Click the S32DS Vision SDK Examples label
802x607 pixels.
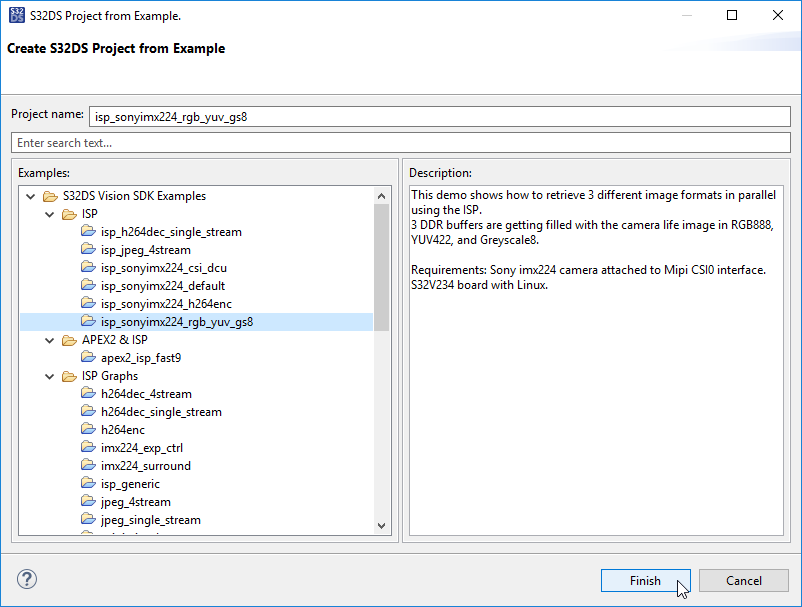pos(134,196)
